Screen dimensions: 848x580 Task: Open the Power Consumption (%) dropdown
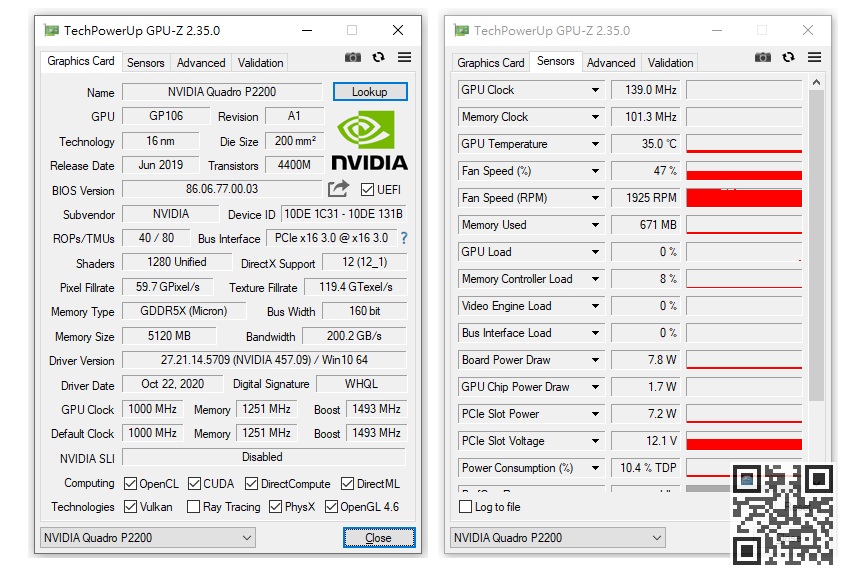click(595, 468)
